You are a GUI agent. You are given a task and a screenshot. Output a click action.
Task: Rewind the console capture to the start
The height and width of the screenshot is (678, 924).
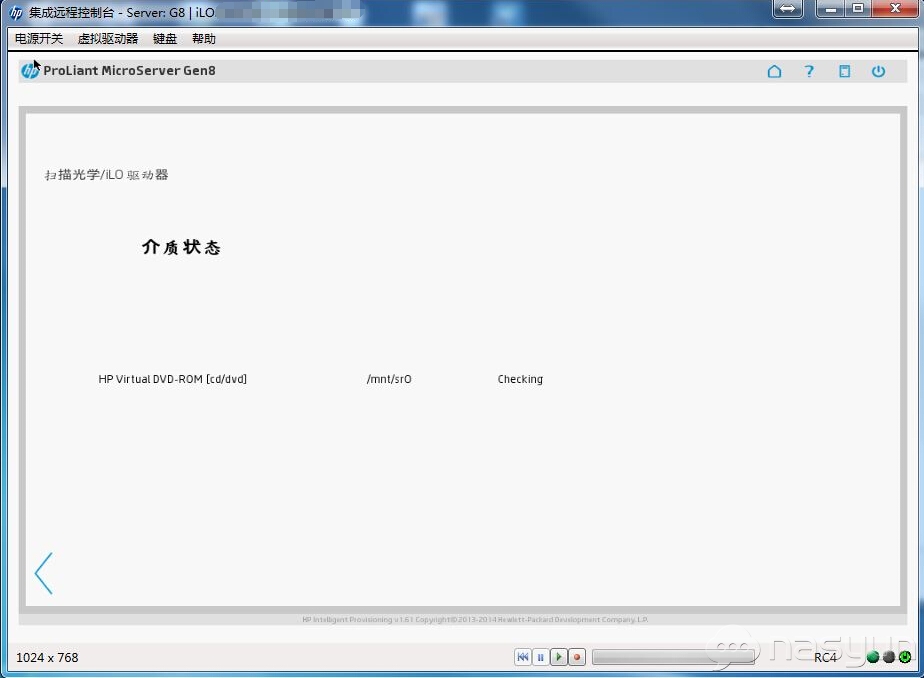523,657
